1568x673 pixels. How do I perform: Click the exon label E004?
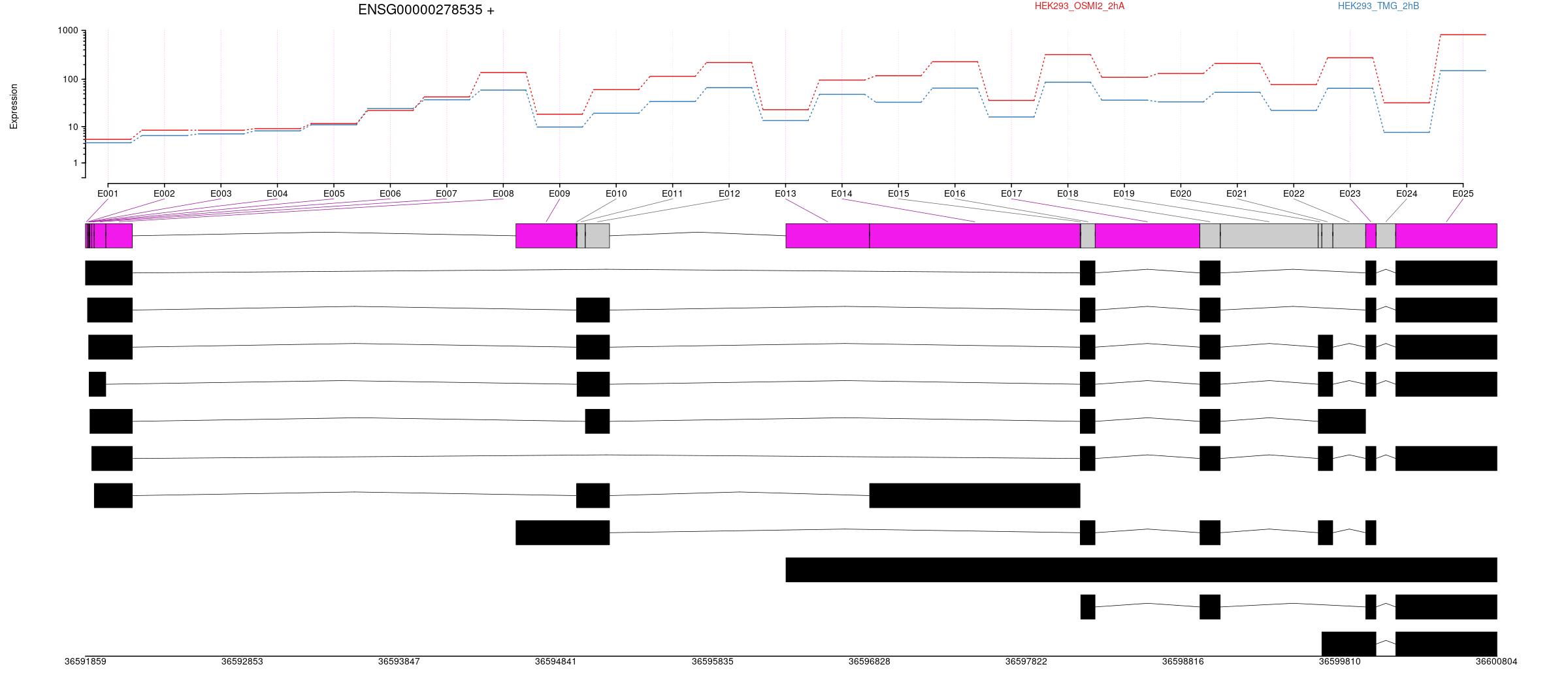tap(277, 193)
